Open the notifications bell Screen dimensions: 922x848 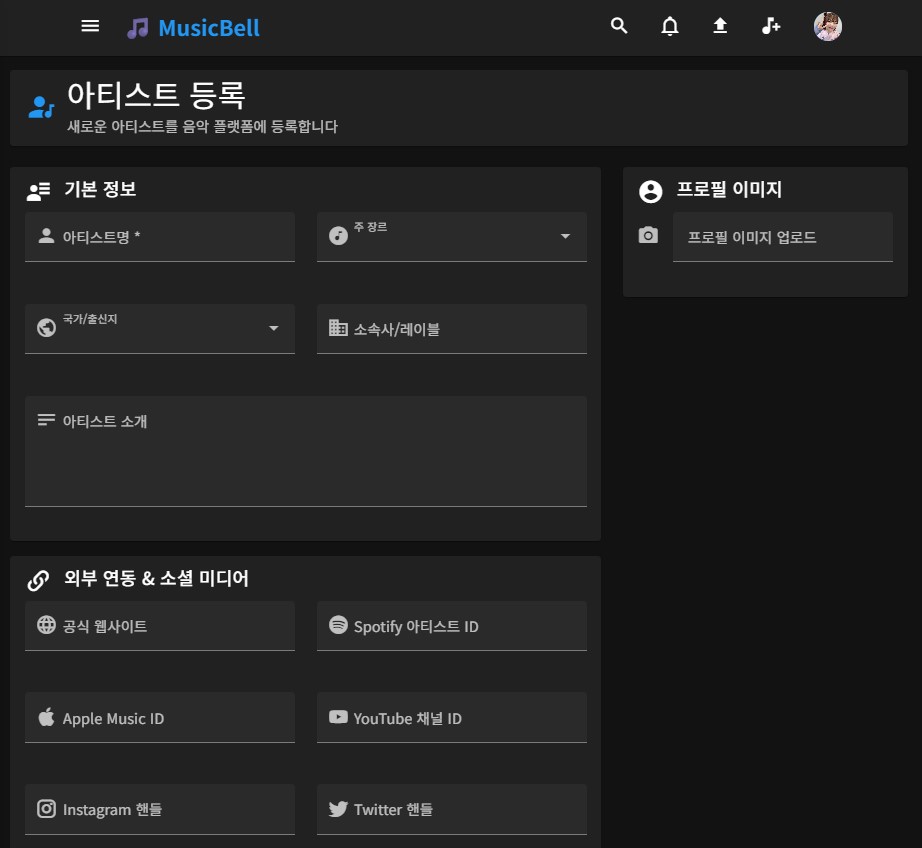670,27
